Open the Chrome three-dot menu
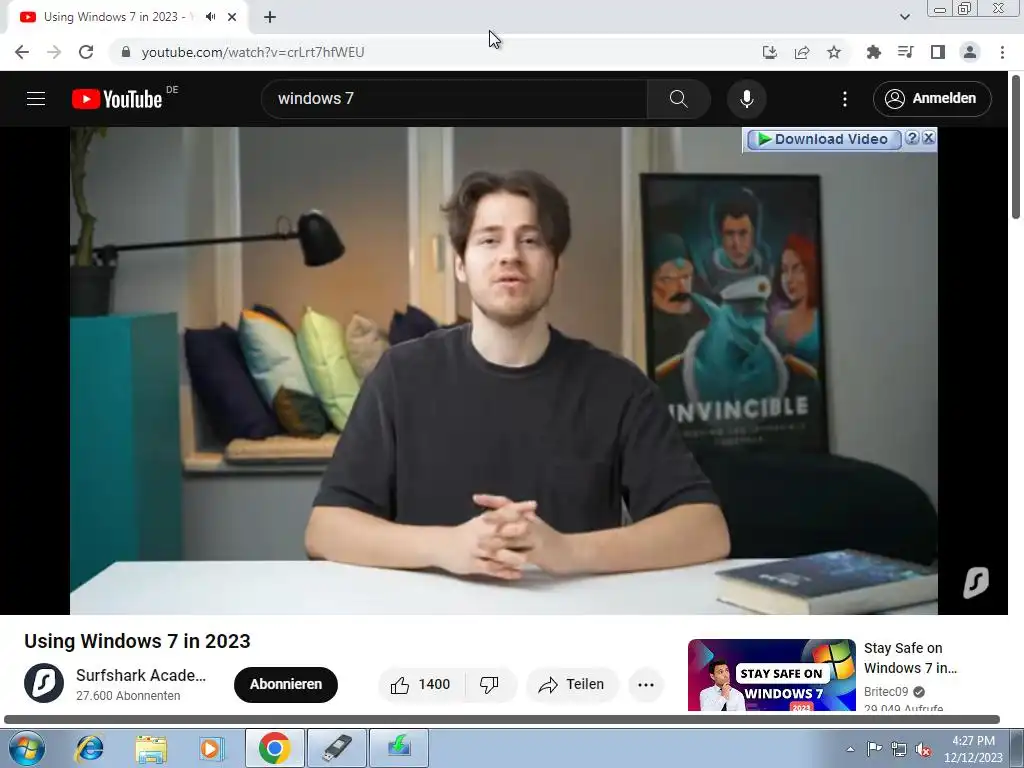 (1002, 52)
